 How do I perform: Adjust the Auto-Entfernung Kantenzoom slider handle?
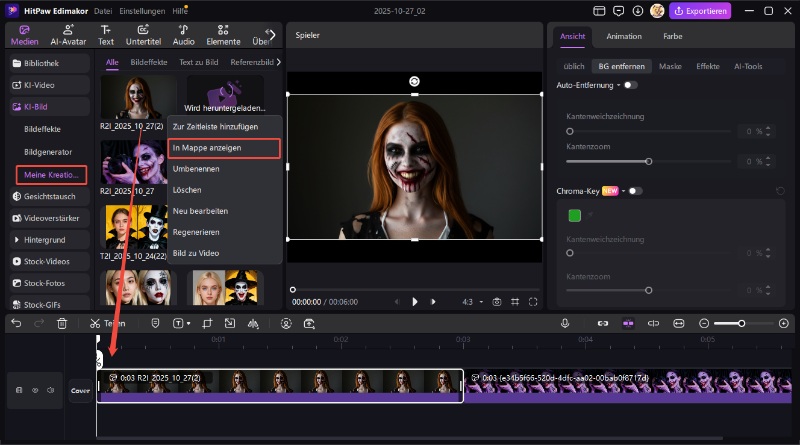coord(648,161)
